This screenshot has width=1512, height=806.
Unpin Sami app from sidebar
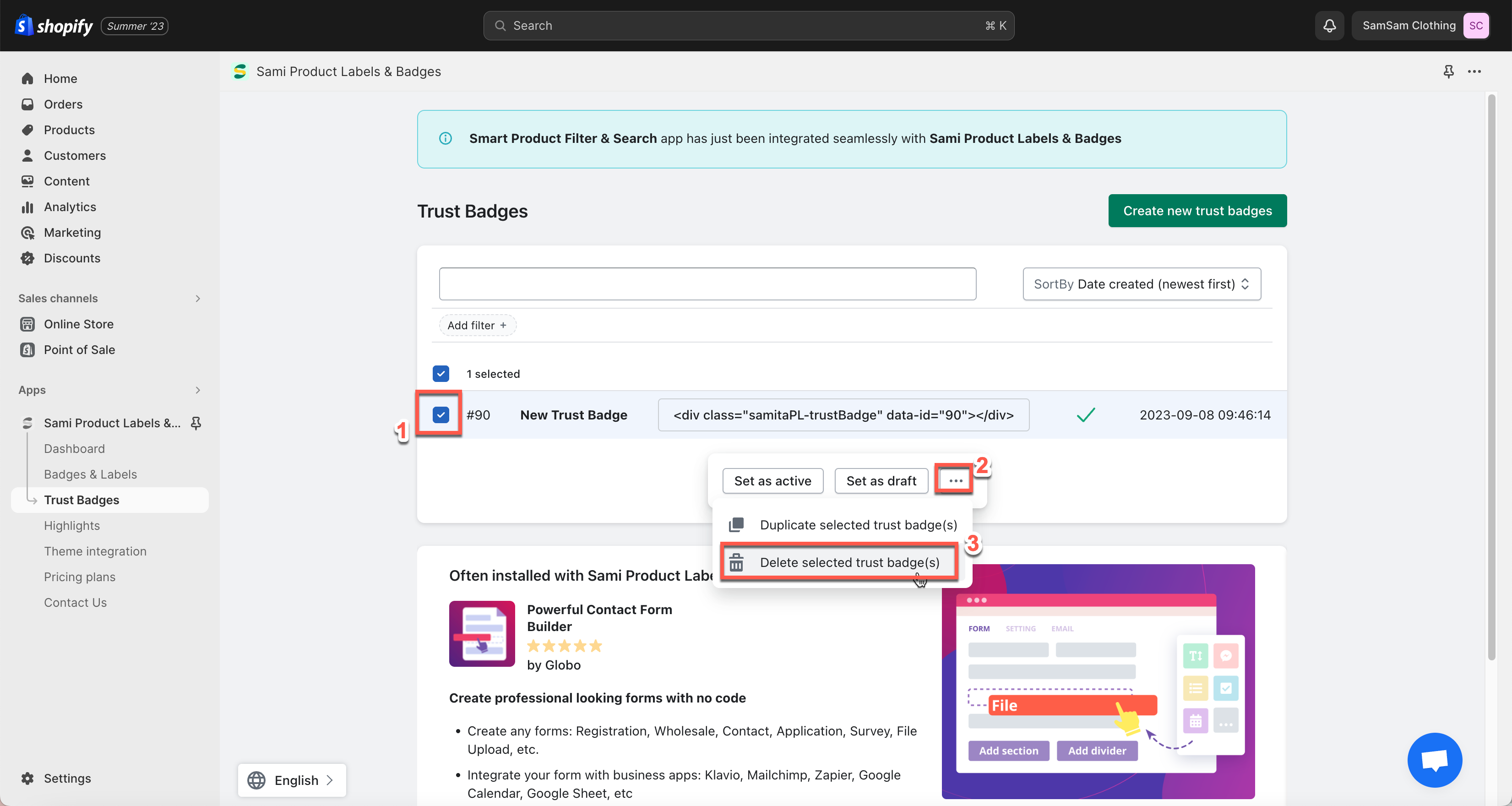196,423
